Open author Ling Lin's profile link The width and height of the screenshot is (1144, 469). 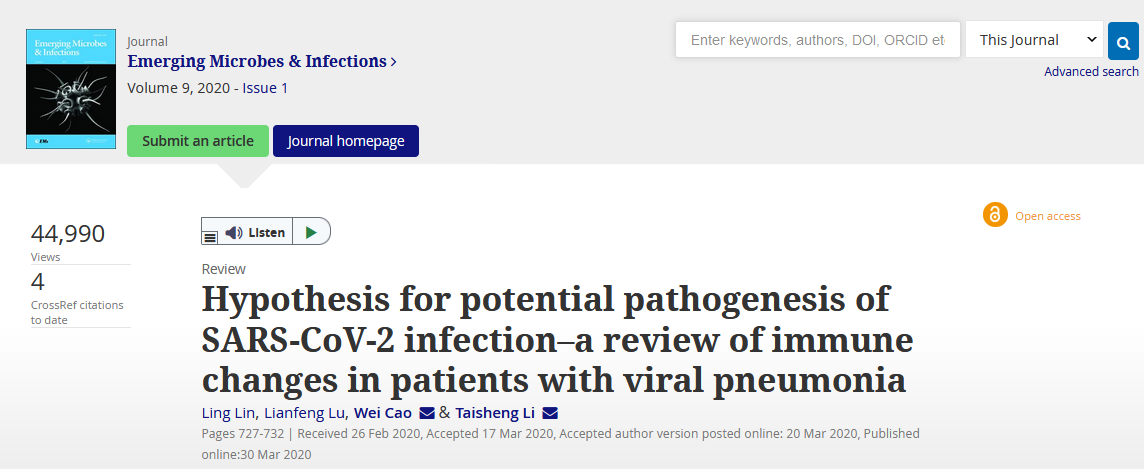tap(228, 414)
